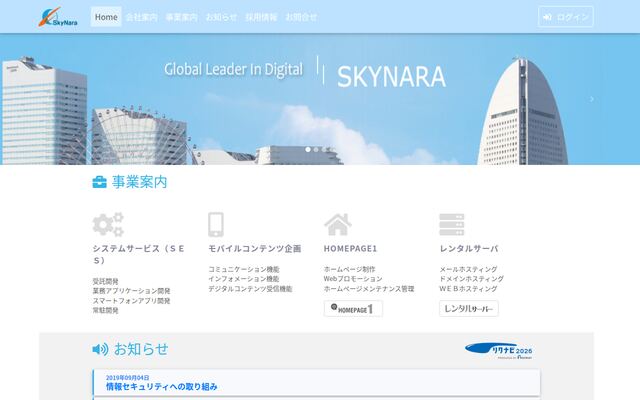Click the お知らせ section heading

pyautogui.click(x=141, y=349)
